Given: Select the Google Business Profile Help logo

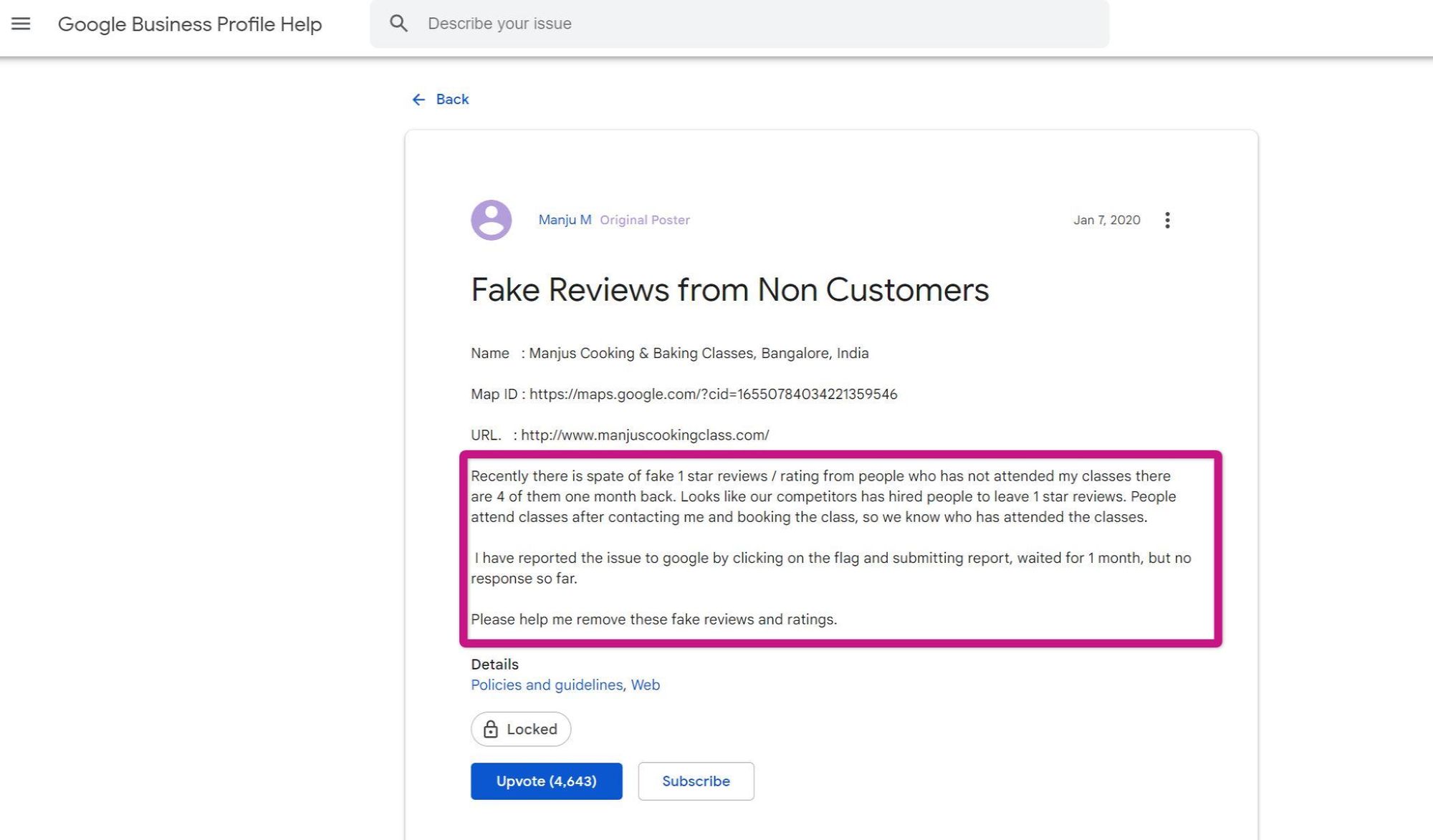Looking at the screenshot, I should click(x=190, y=24).
